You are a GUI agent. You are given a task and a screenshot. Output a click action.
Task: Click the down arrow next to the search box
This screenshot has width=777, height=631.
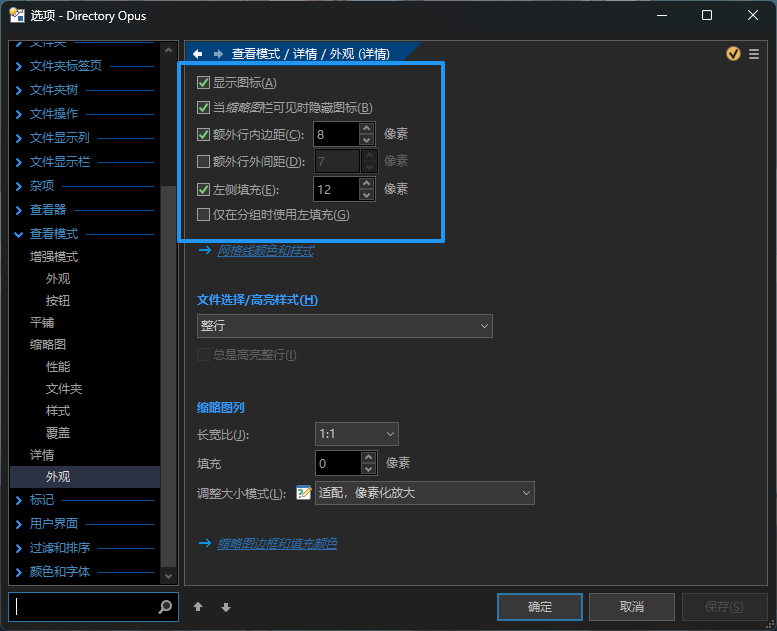tap(226, 607)
